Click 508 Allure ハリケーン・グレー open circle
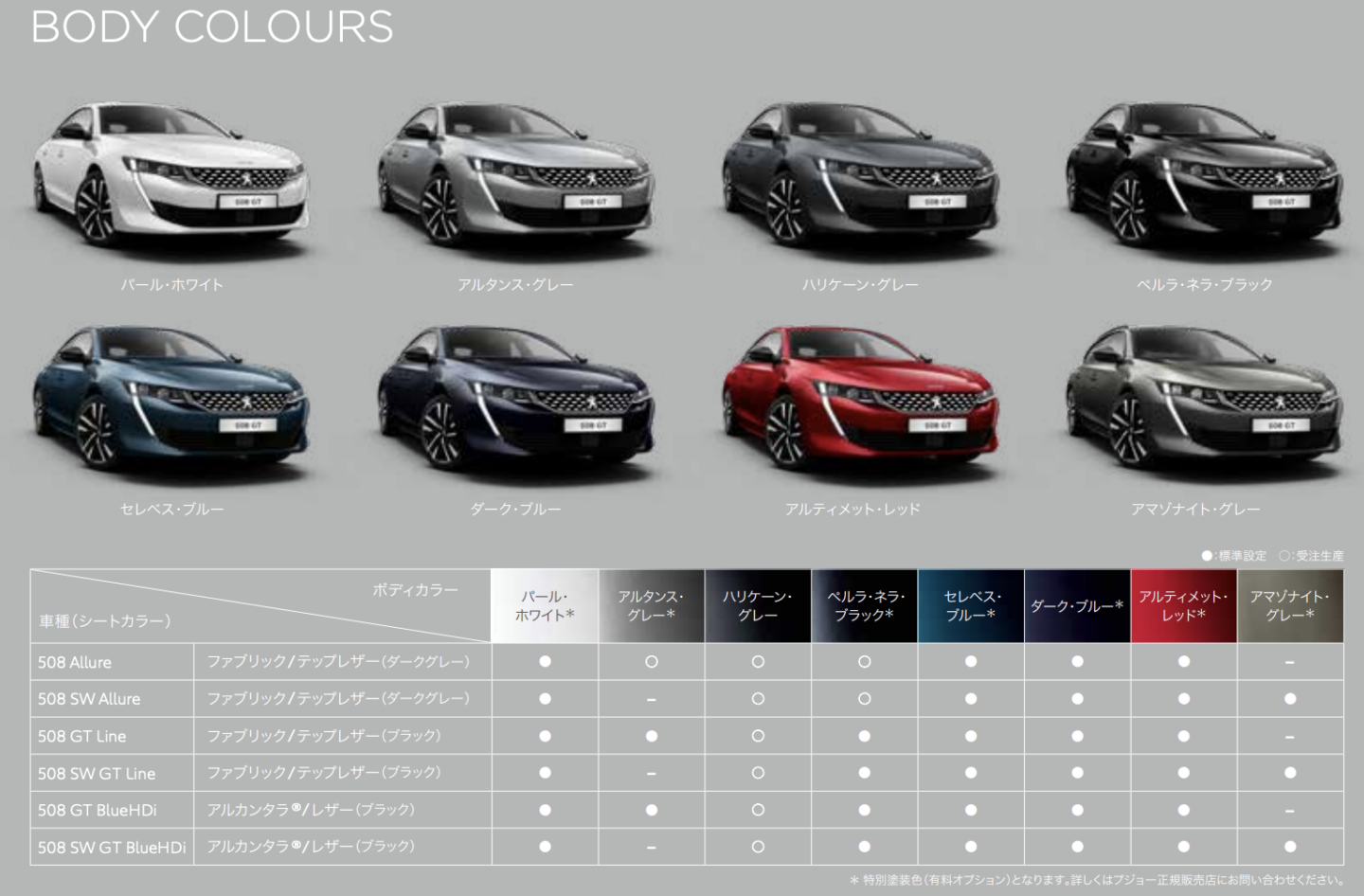 coord(758,661)
